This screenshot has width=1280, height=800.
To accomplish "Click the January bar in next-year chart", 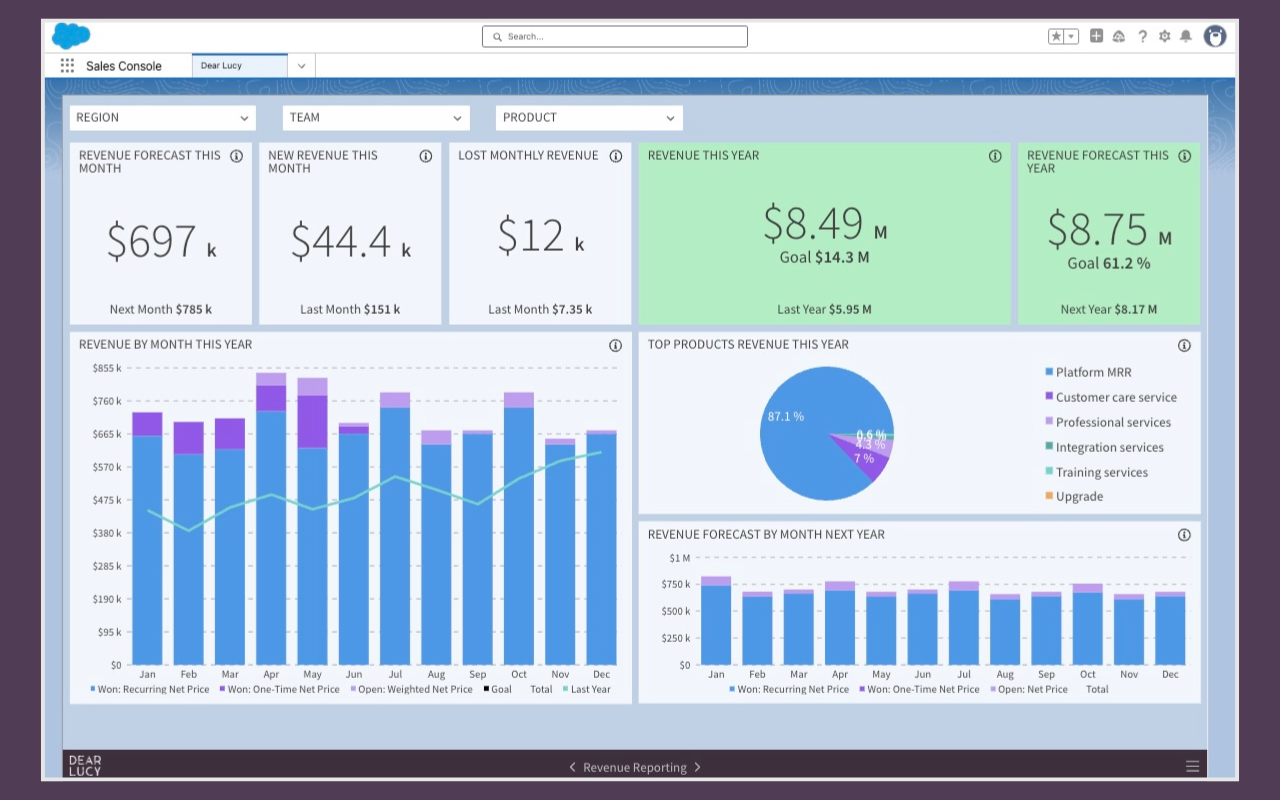I will click(x=716, y=620).
